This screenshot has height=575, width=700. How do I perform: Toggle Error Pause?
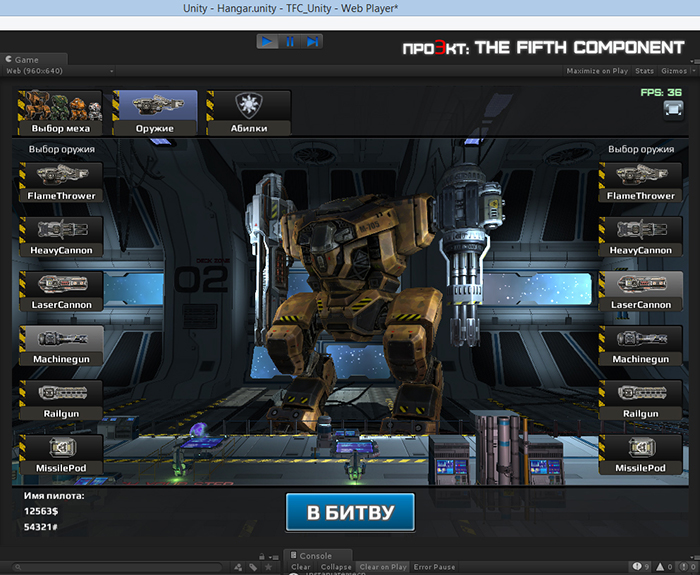click(434, 567)
